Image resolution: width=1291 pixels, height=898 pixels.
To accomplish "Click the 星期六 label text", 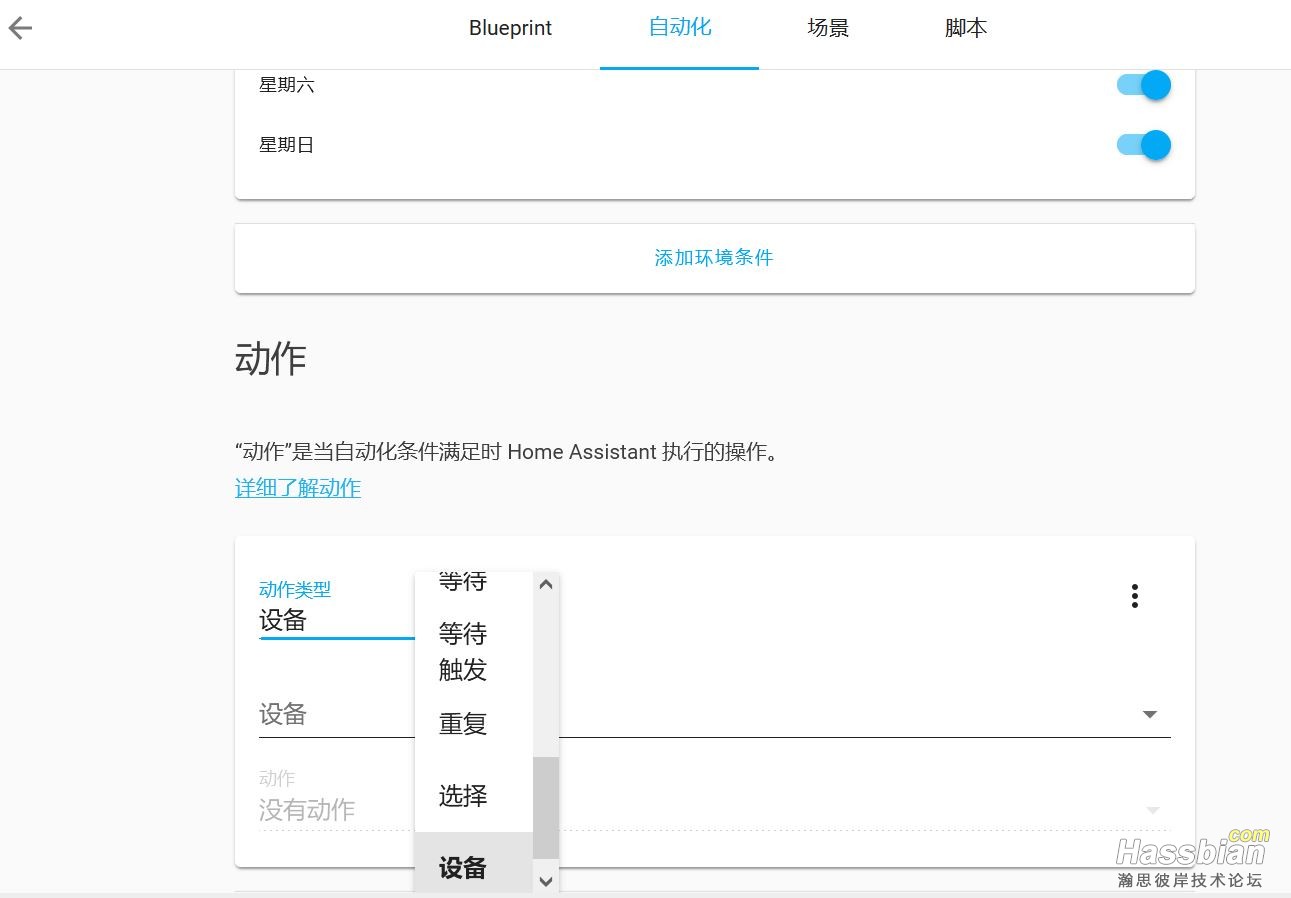I will tap(287, 85).
